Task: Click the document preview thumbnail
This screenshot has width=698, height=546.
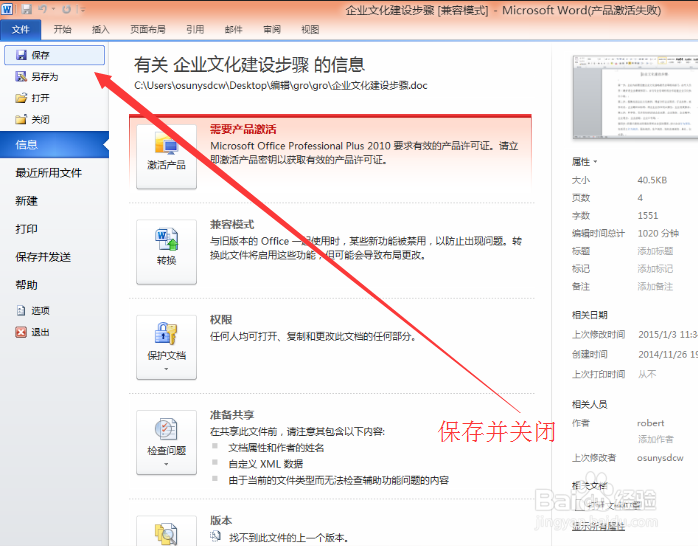Action: [x=635, y=97]
